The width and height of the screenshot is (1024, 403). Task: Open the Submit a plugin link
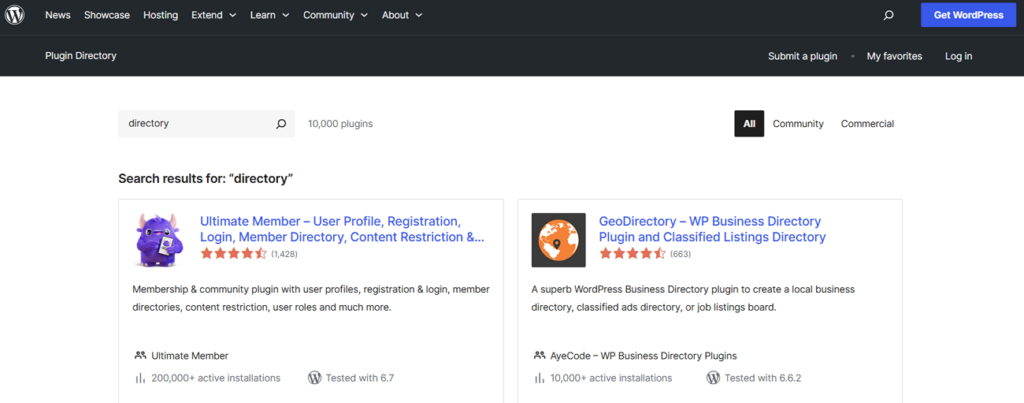point(802,56)
